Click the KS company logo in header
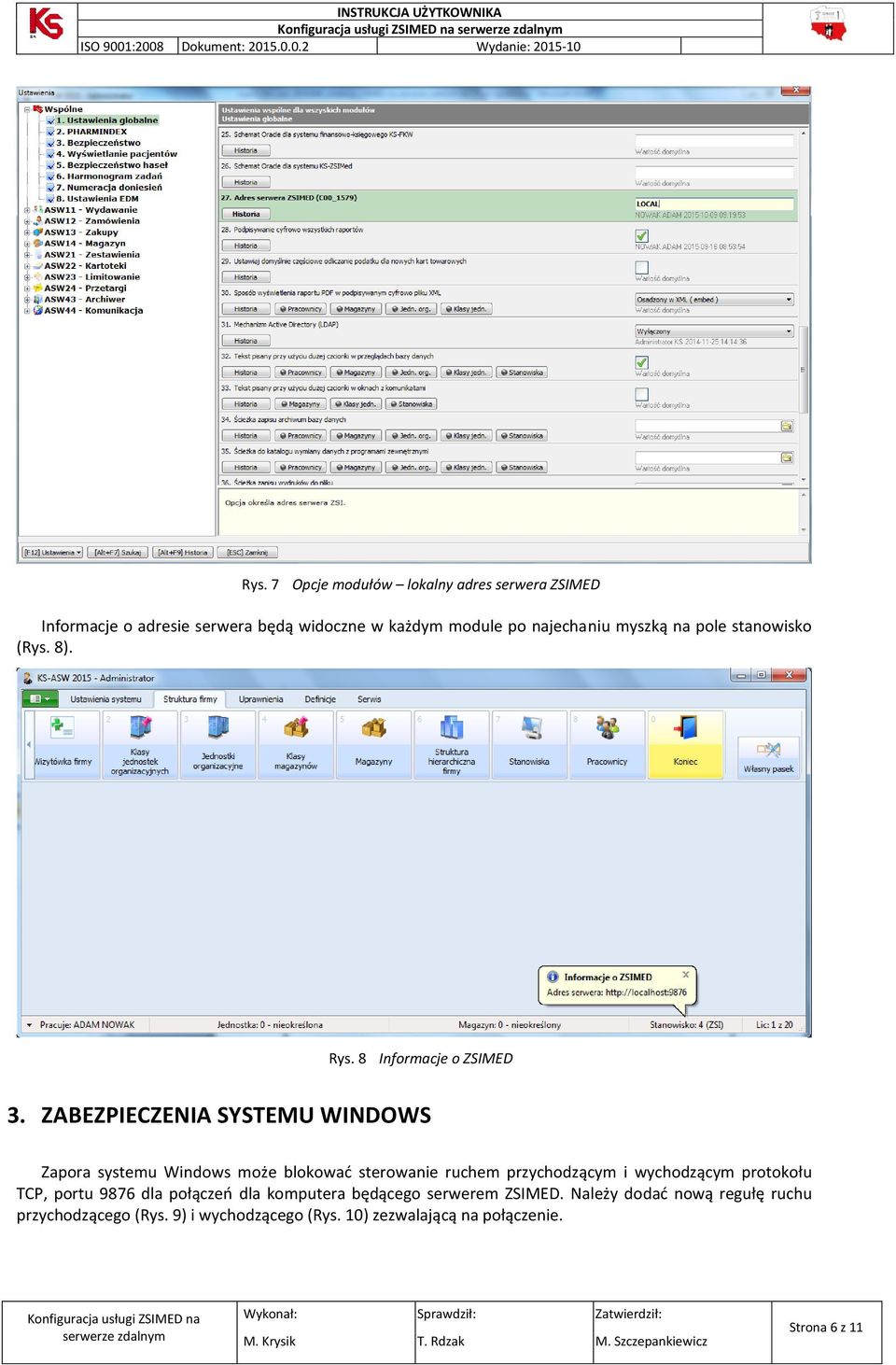 46,23
